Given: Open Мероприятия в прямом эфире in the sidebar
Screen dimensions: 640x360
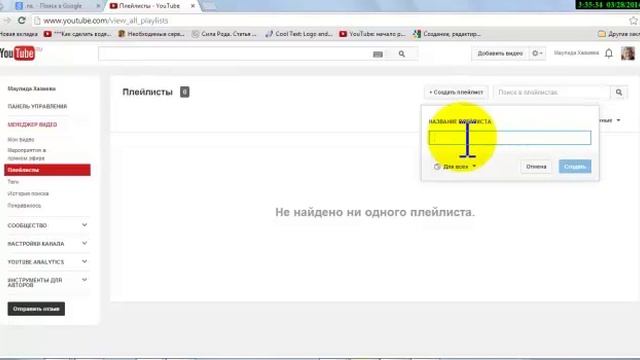Looking at the screenshot, I should (x=27, y=154).
